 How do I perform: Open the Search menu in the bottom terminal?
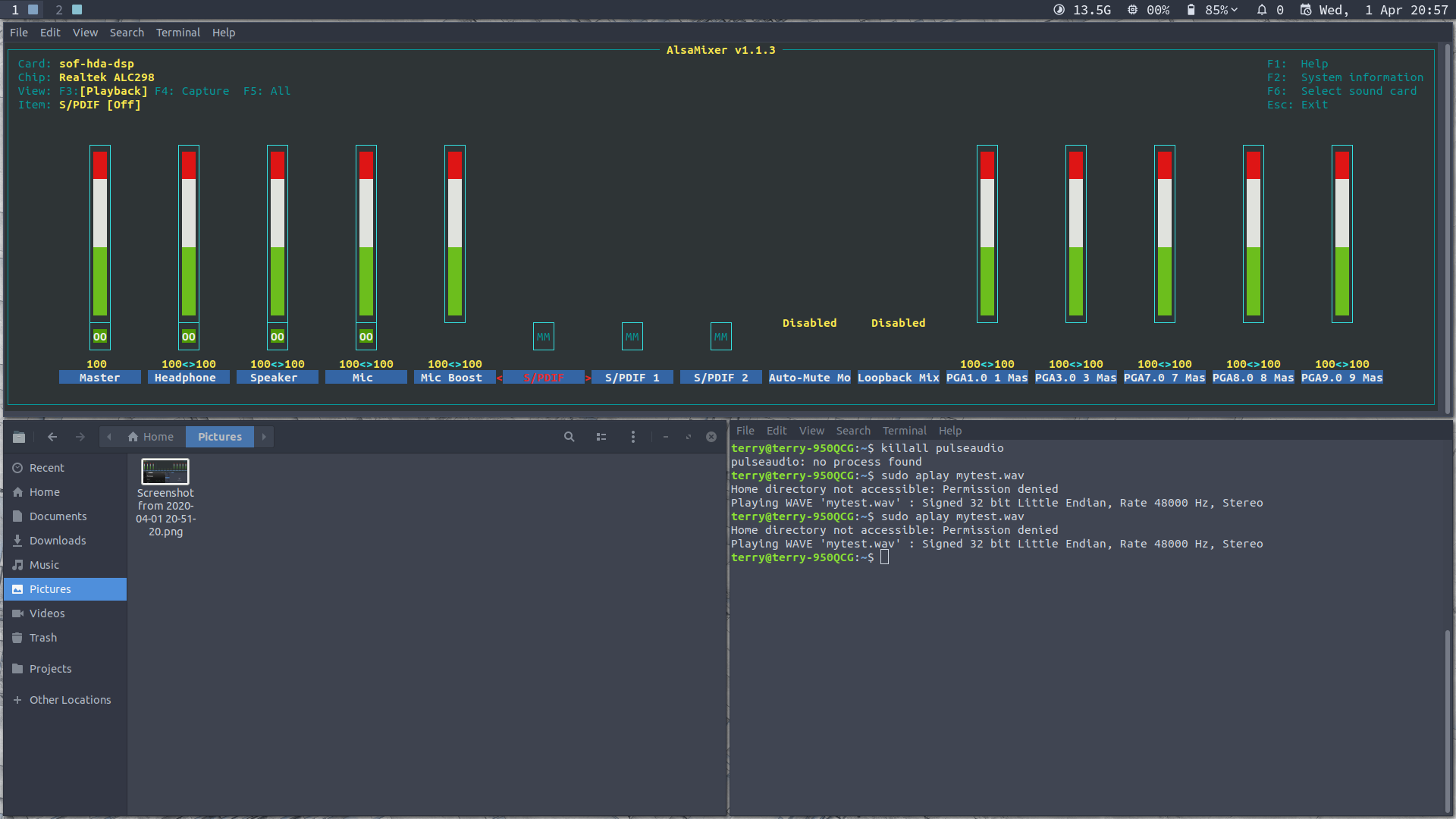pos(853,430)
